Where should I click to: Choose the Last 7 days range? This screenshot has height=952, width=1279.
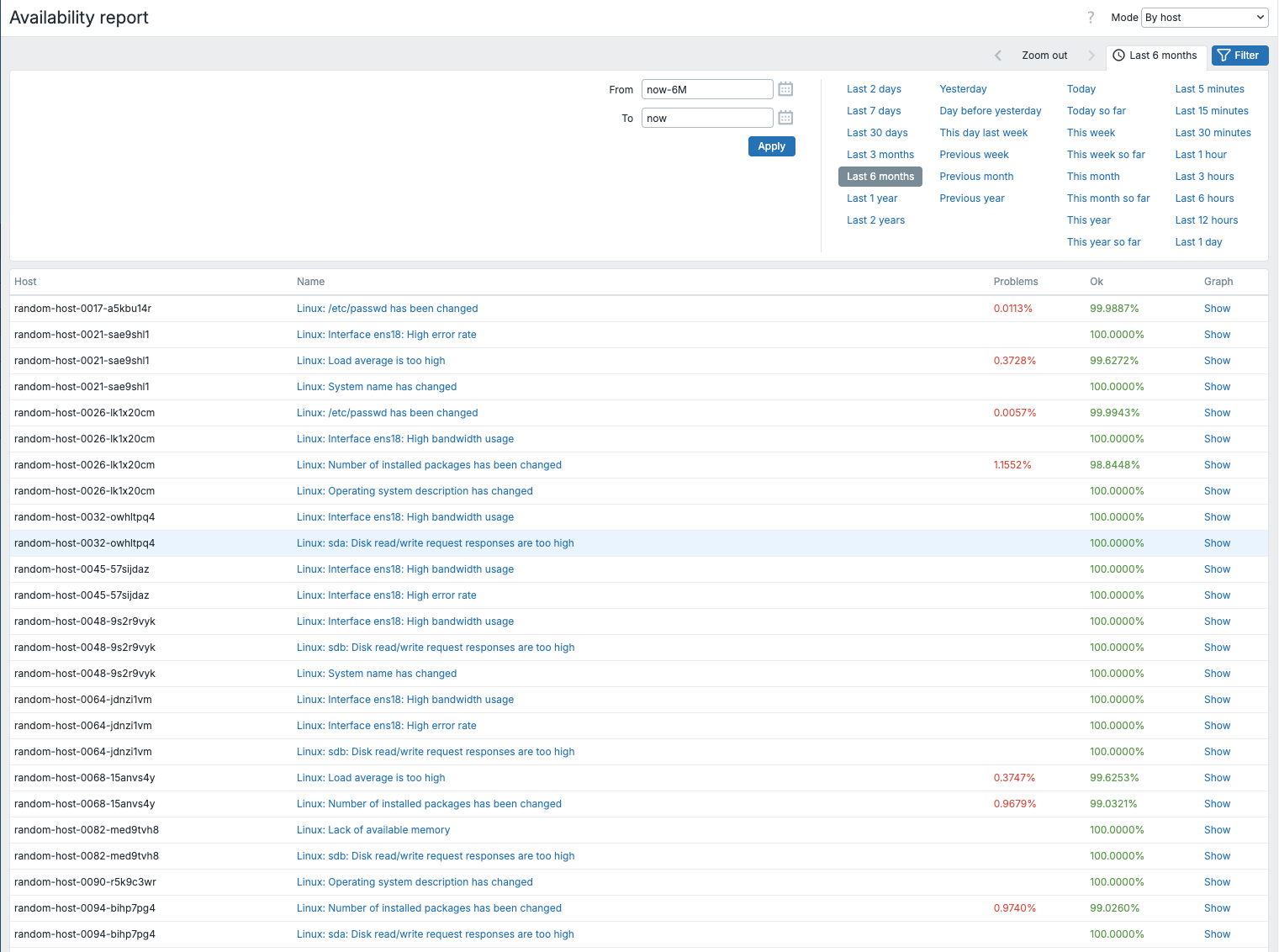pos(874,111)
